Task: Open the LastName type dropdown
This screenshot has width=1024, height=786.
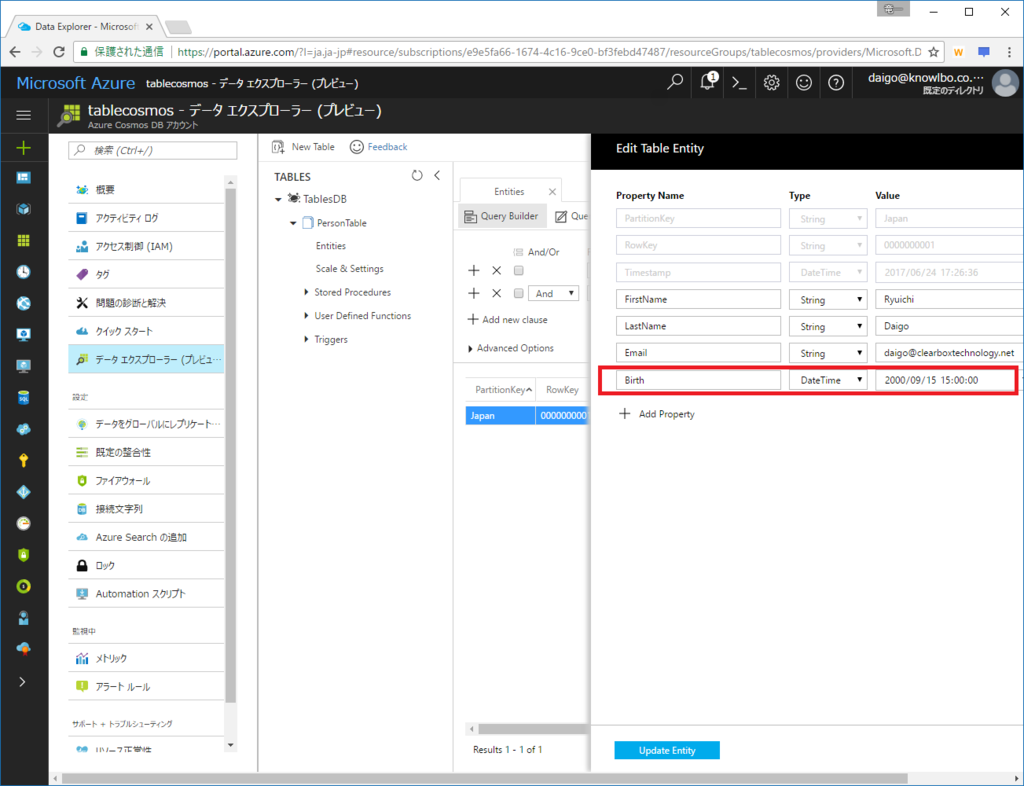Action: (828, 326)
